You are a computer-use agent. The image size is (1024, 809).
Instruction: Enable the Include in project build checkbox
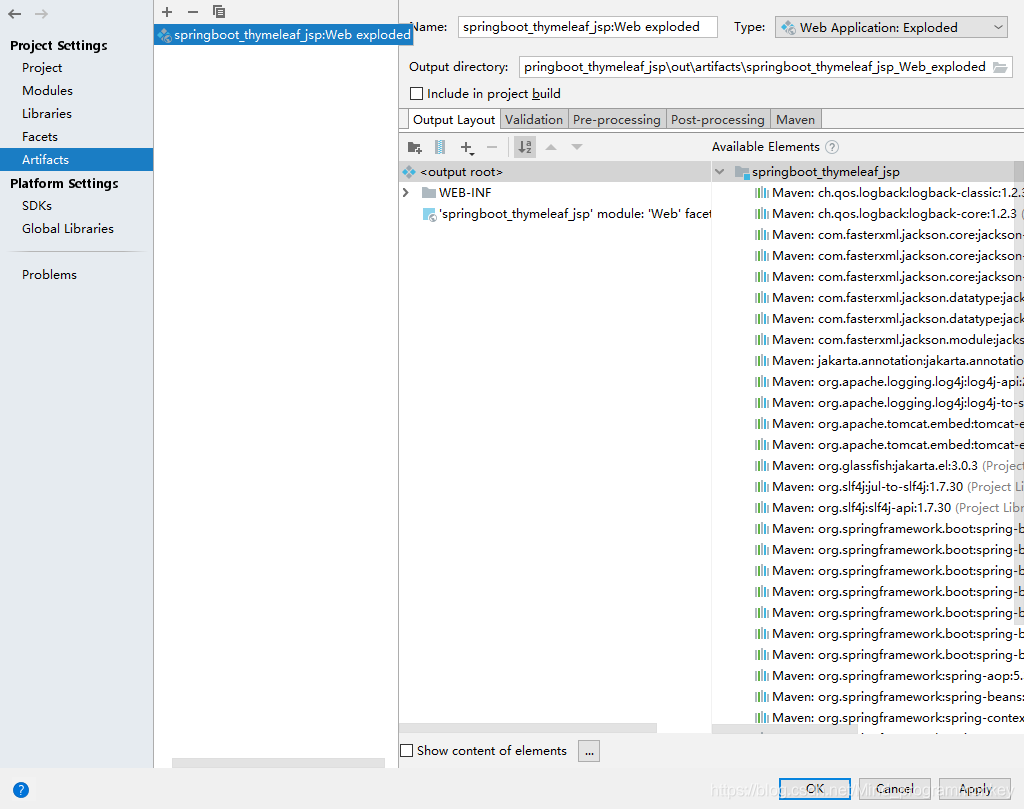[x=416, y=93]
